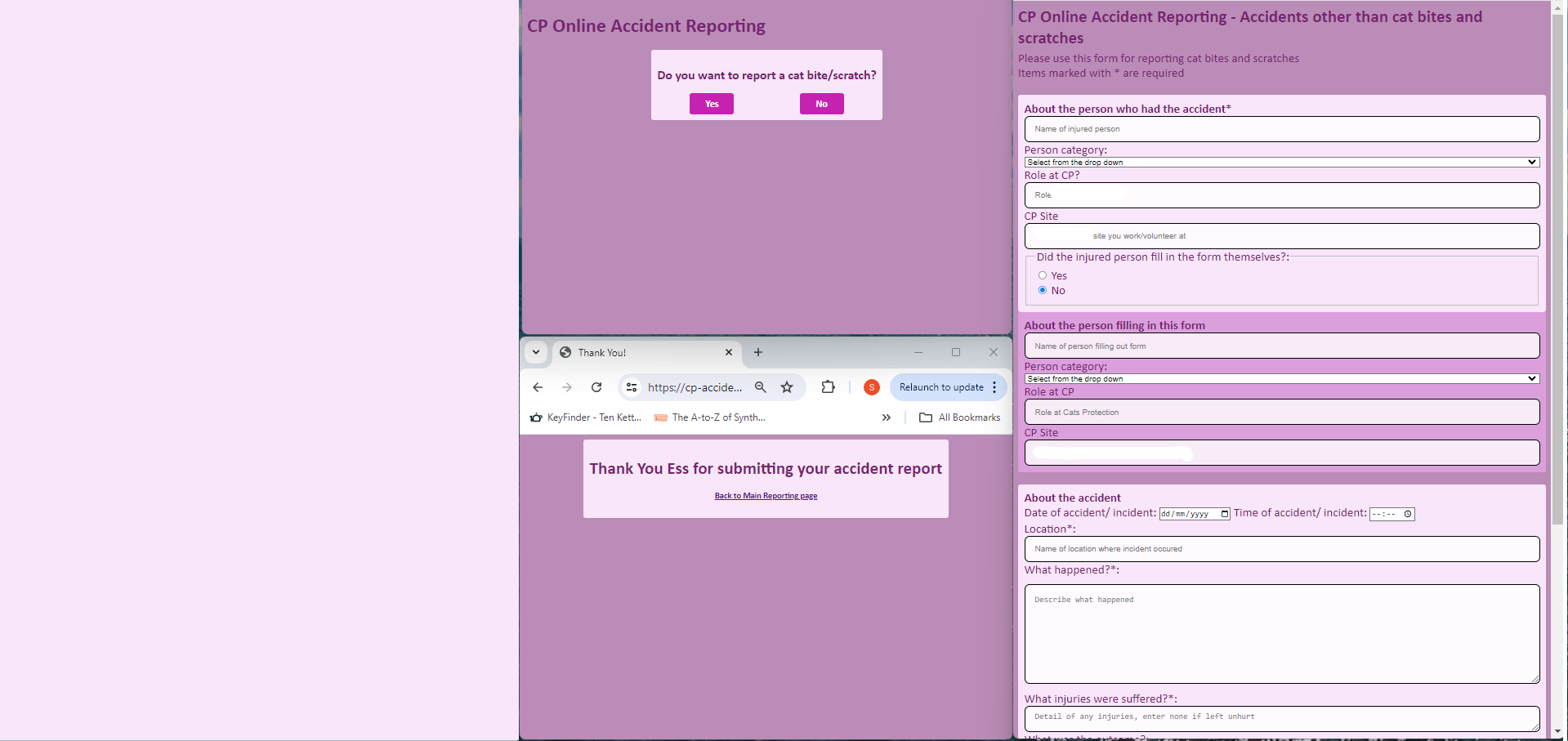Open injured person's Person category dropdown
This screenshot has width=1568, height=741.
[1281, 163]
